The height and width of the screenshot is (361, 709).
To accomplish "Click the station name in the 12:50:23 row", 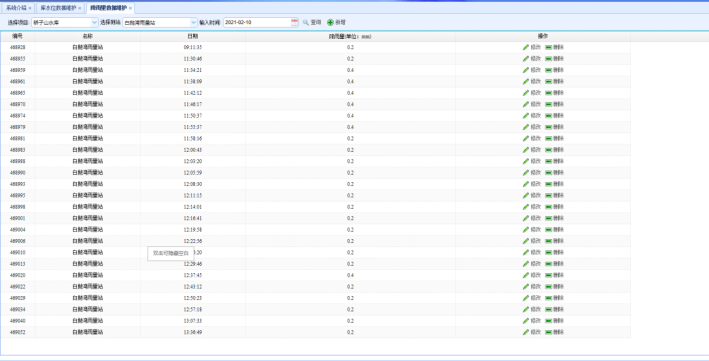I will click(x=88, y=298).
